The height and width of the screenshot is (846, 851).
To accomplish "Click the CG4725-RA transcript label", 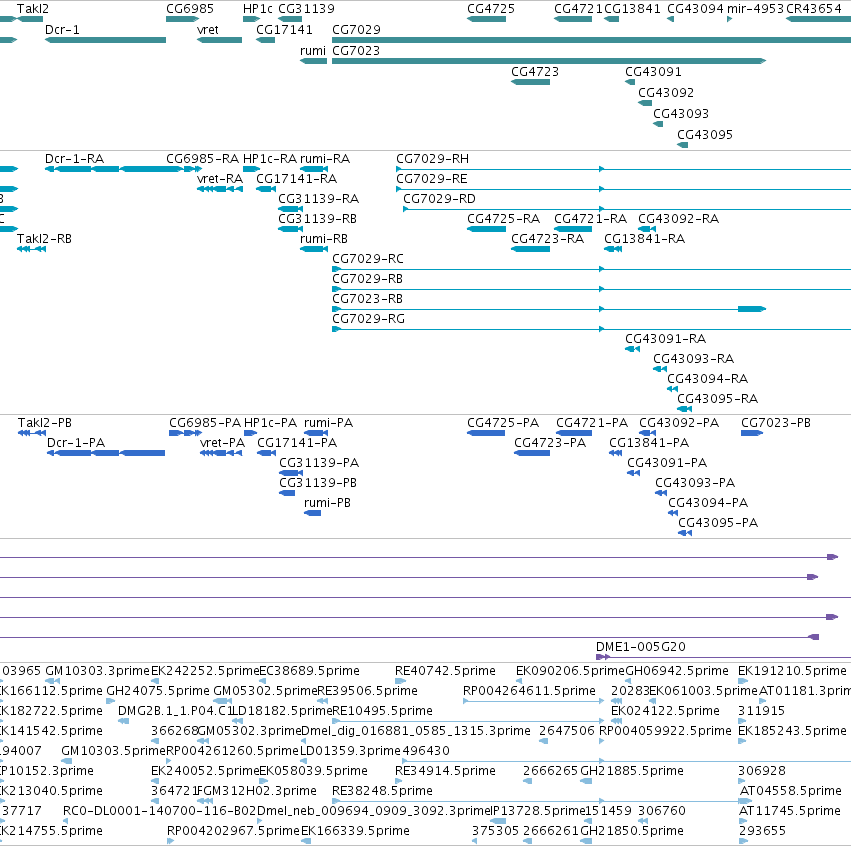I will click(504, 219).
